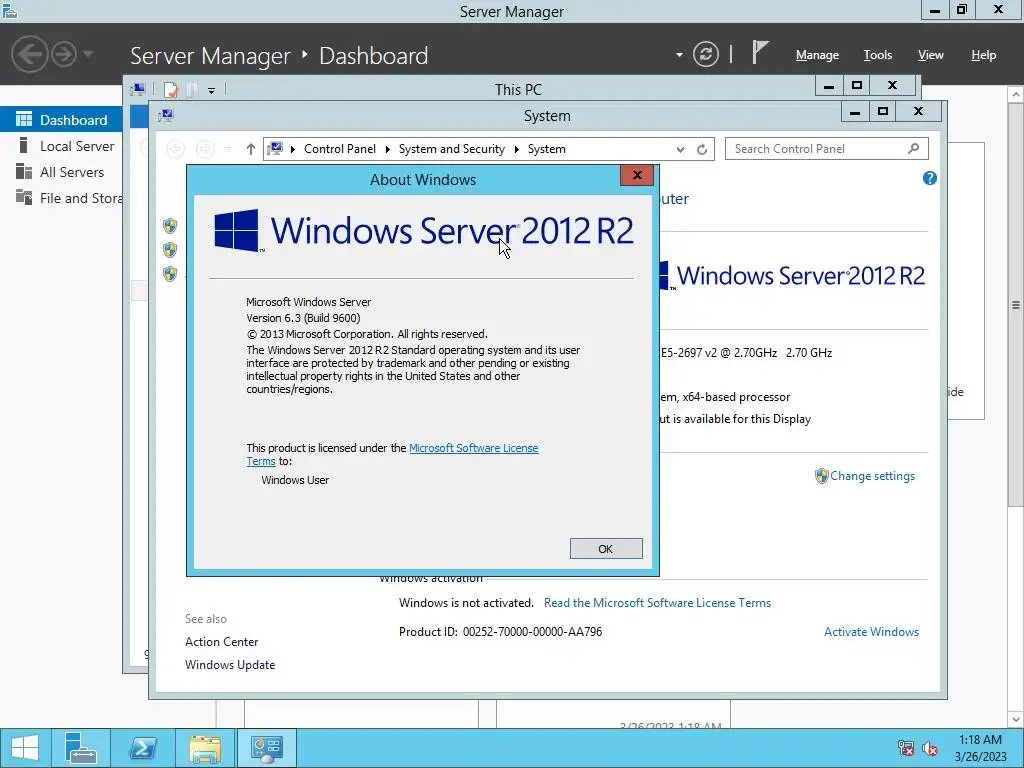The height and width of the screenshot is (768, 1024).
Task: Open View menu in Server Manager
Action: click(x=930, y=55)
